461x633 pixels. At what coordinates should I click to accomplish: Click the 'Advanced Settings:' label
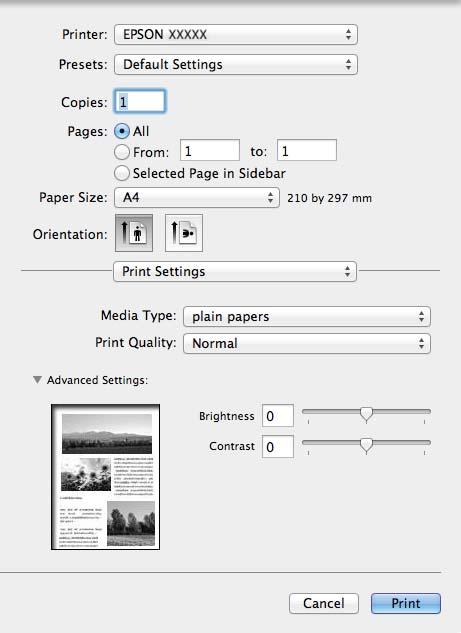click(x=97, y=380)
